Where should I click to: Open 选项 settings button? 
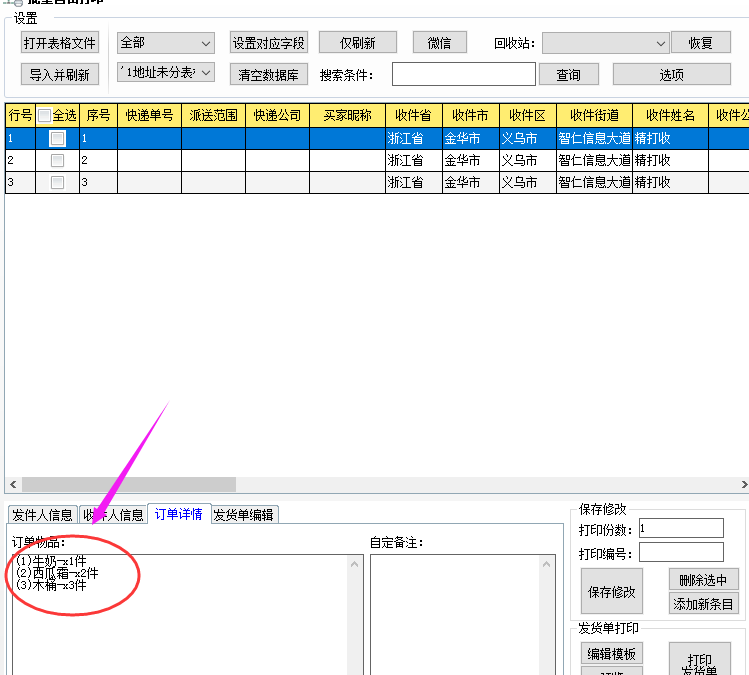click(671, 74)
